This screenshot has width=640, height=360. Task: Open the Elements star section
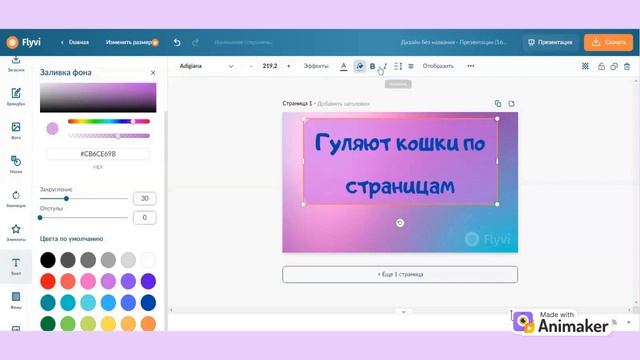pos(16,232)
